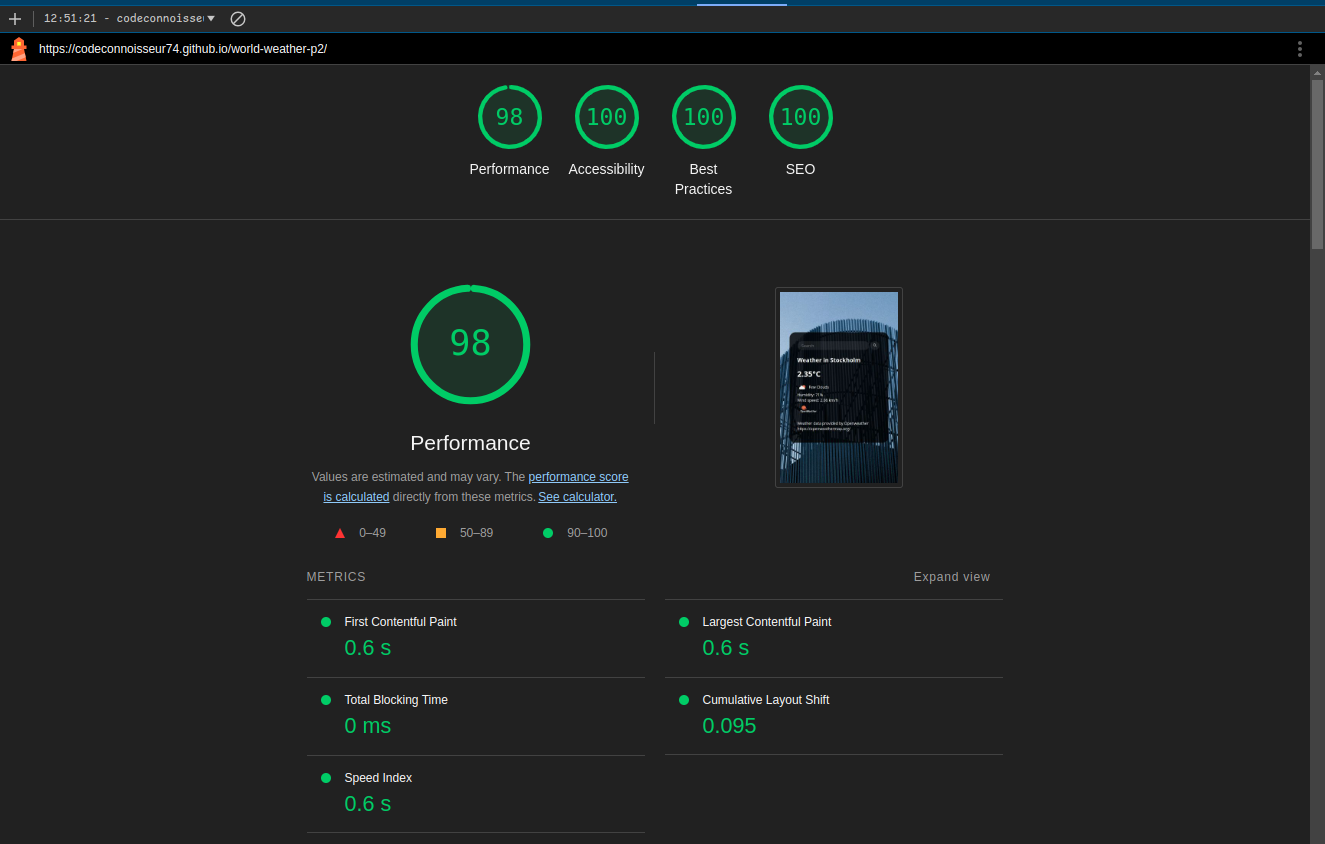Click the green dot beside Speed Index

coord(326,778)
